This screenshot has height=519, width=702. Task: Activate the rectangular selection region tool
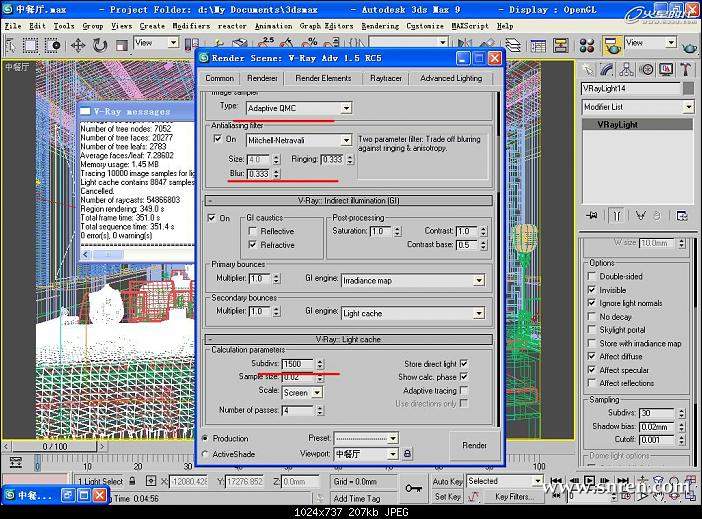(30, 45)
